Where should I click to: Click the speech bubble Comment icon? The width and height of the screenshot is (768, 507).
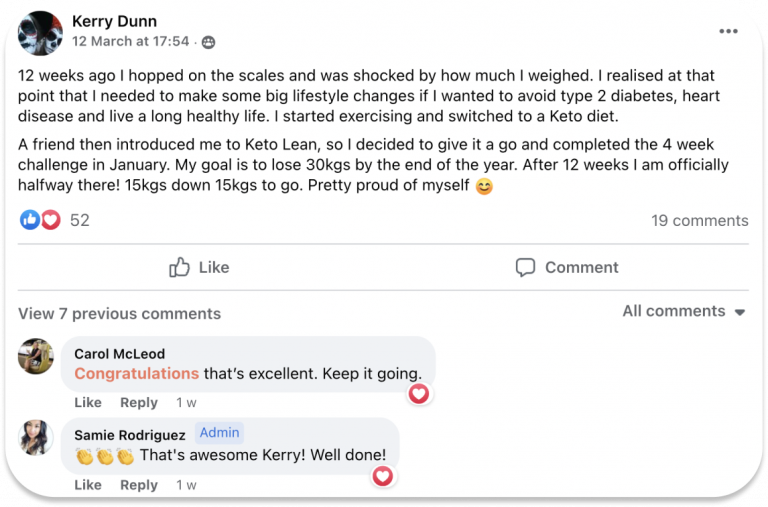tap(526, 267)
